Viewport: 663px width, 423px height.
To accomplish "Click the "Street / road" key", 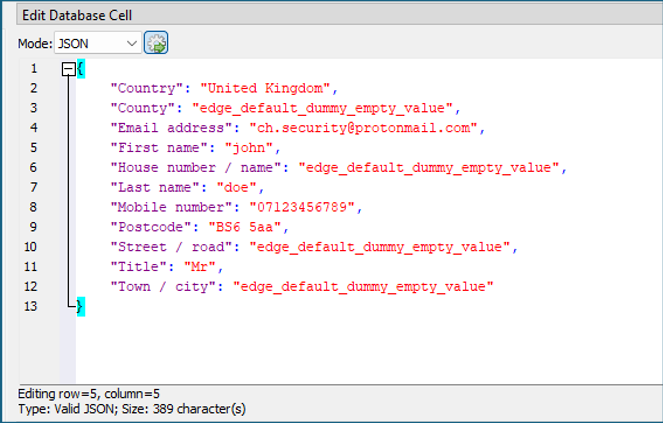I will pyautogui.click(x=171, y=247).
